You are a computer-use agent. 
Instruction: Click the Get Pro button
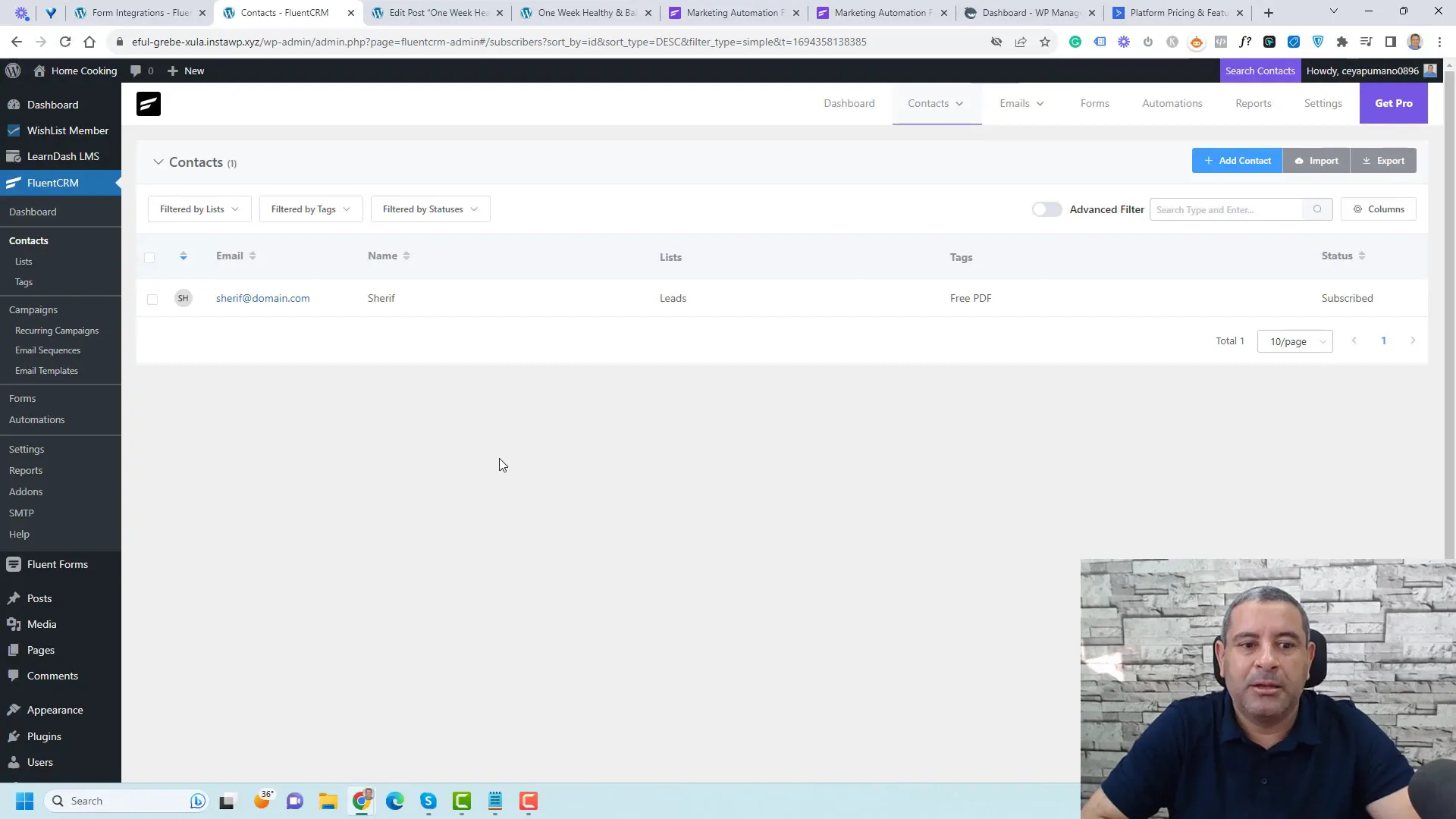pyautogui.click(x=1392, y=103)
